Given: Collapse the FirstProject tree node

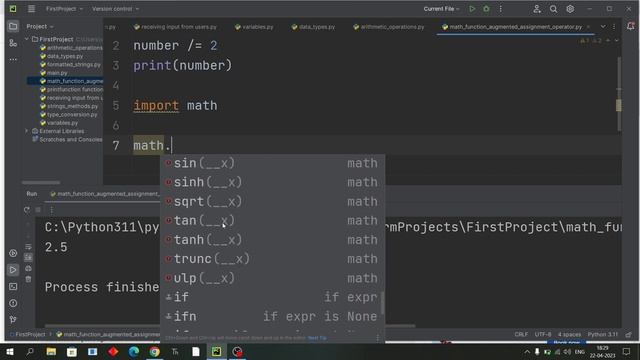Looking at the screenshot, I should tap(27, 39).
